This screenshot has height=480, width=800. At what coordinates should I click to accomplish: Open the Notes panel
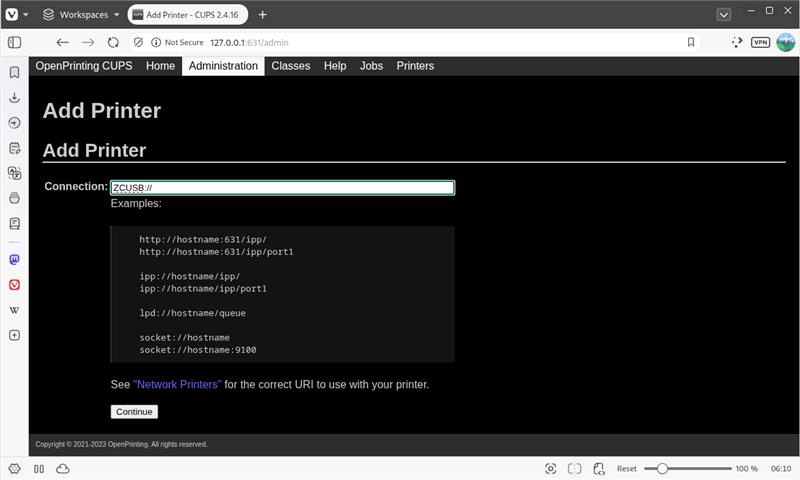click(14, 148)
